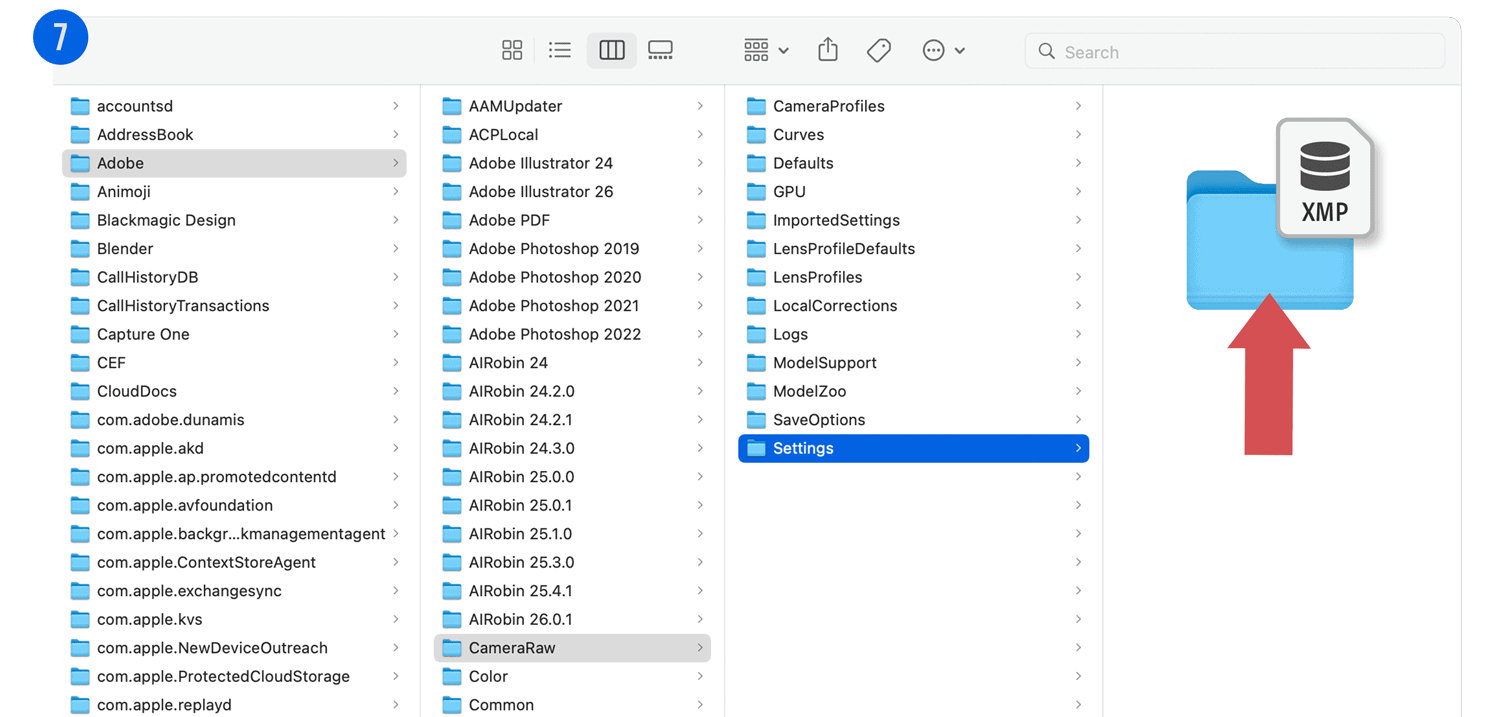Select the LensProfileDefaults folder
The image size is (1500, 717).
click(913, 248)
